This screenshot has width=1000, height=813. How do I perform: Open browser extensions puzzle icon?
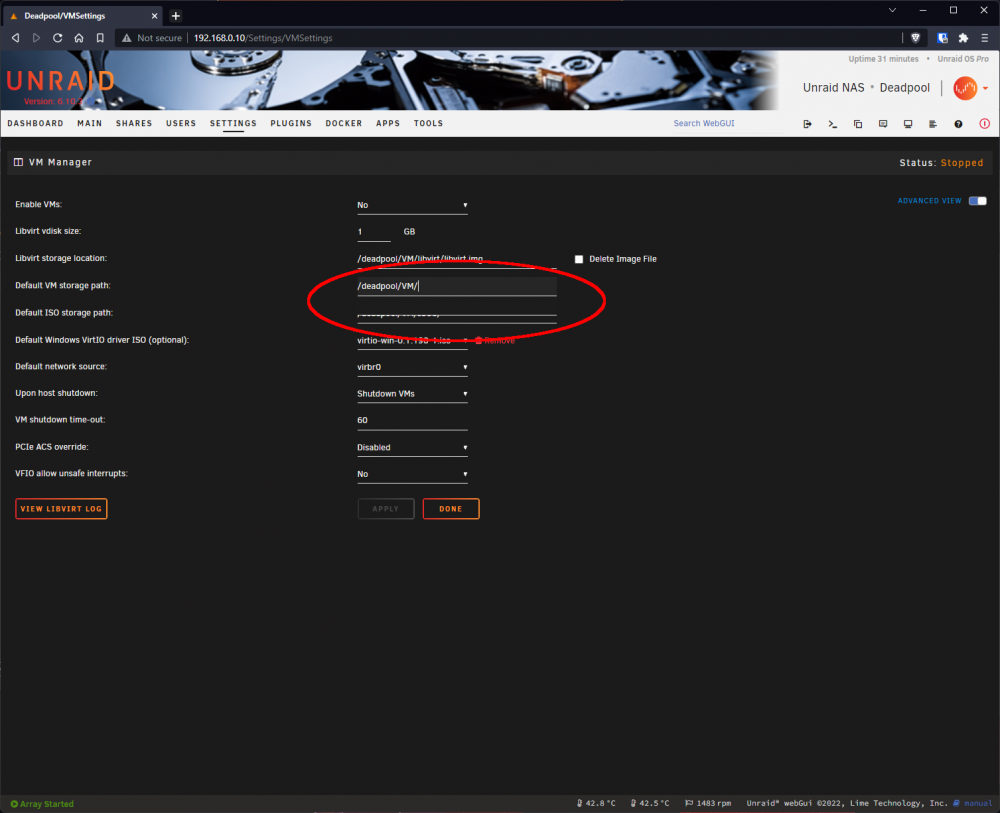click(964, 38)
